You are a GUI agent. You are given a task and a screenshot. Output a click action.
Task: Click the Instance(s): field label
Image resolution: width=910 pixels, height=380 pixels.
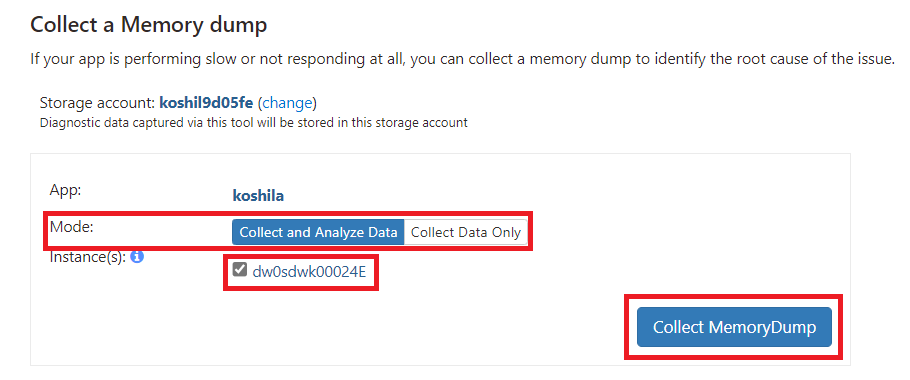pyautogui.click(x=88, y=256)
